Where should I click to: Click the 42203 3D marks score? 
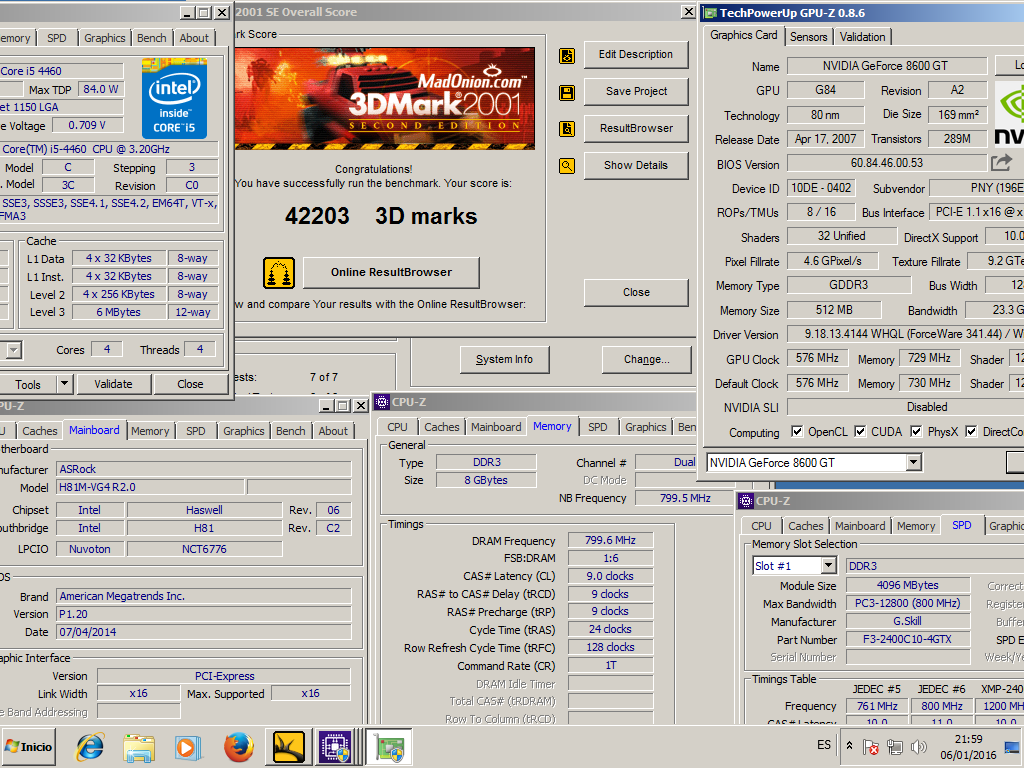[381, 216]
